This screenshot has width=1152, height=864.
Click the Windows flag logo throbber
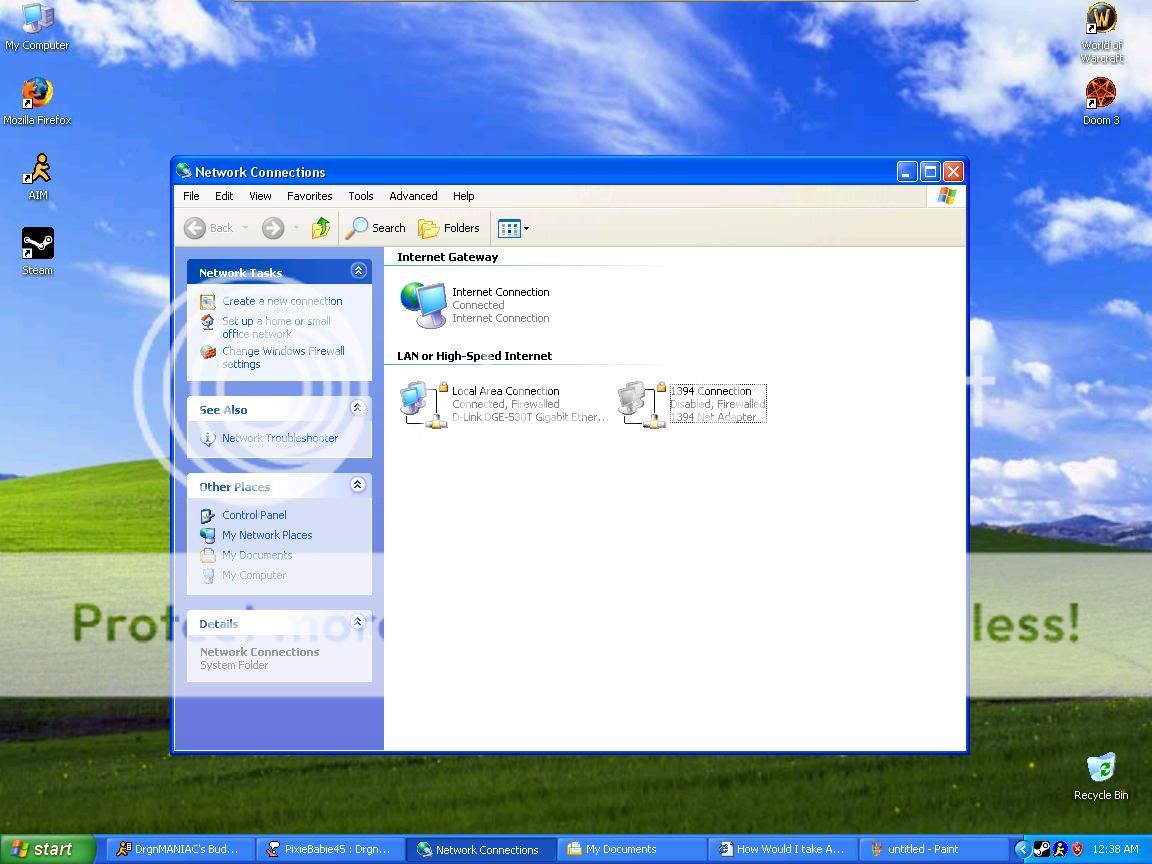click(x=946, y=196)
